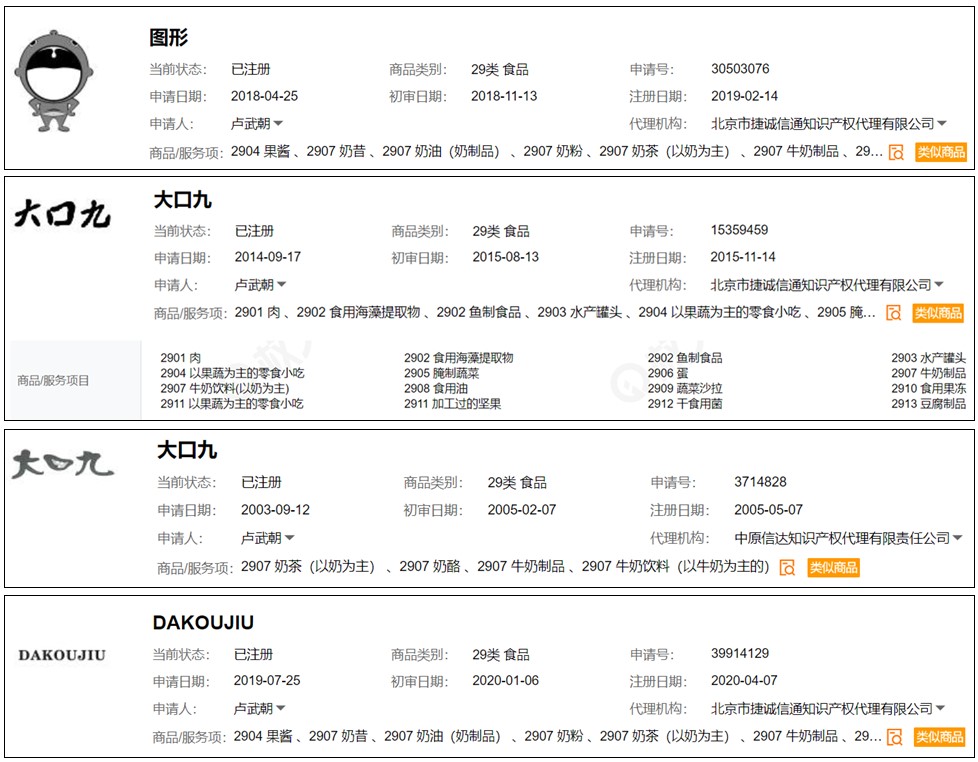The height and width of the screenshot is (762, 978).
Task: Expand applicant 卢武朝 dropdown in DAKOUJIU record
Action: [x=281, y=708]
